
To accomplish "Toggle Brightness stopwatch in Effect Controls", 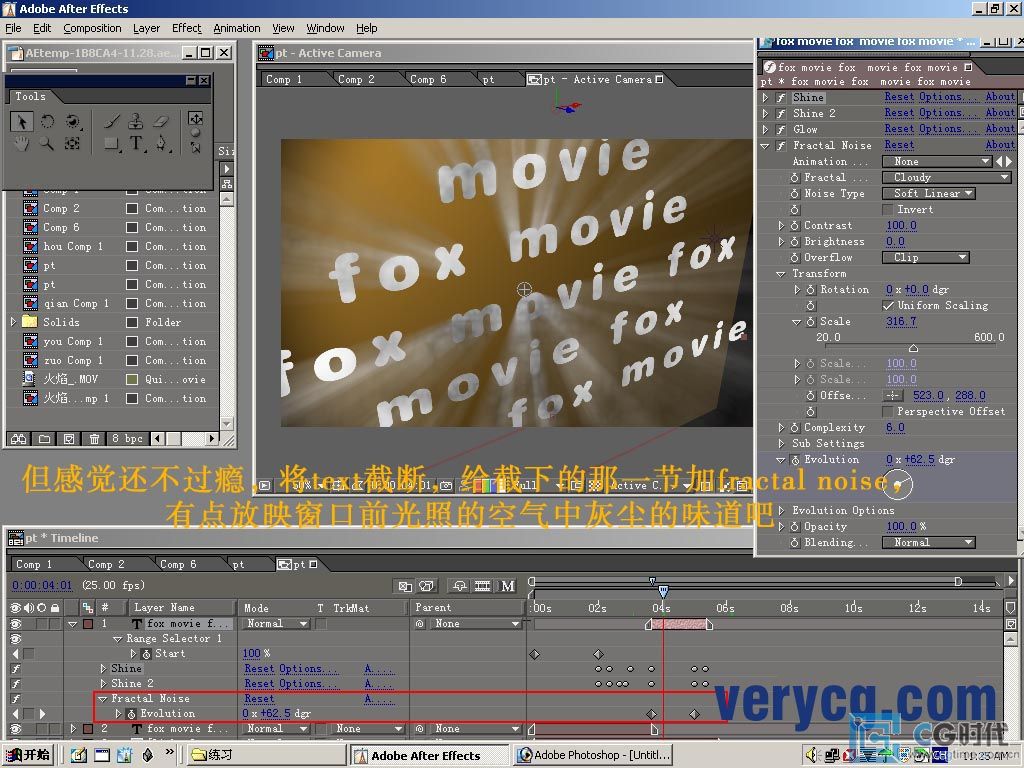I will click(x=795, y=242).
